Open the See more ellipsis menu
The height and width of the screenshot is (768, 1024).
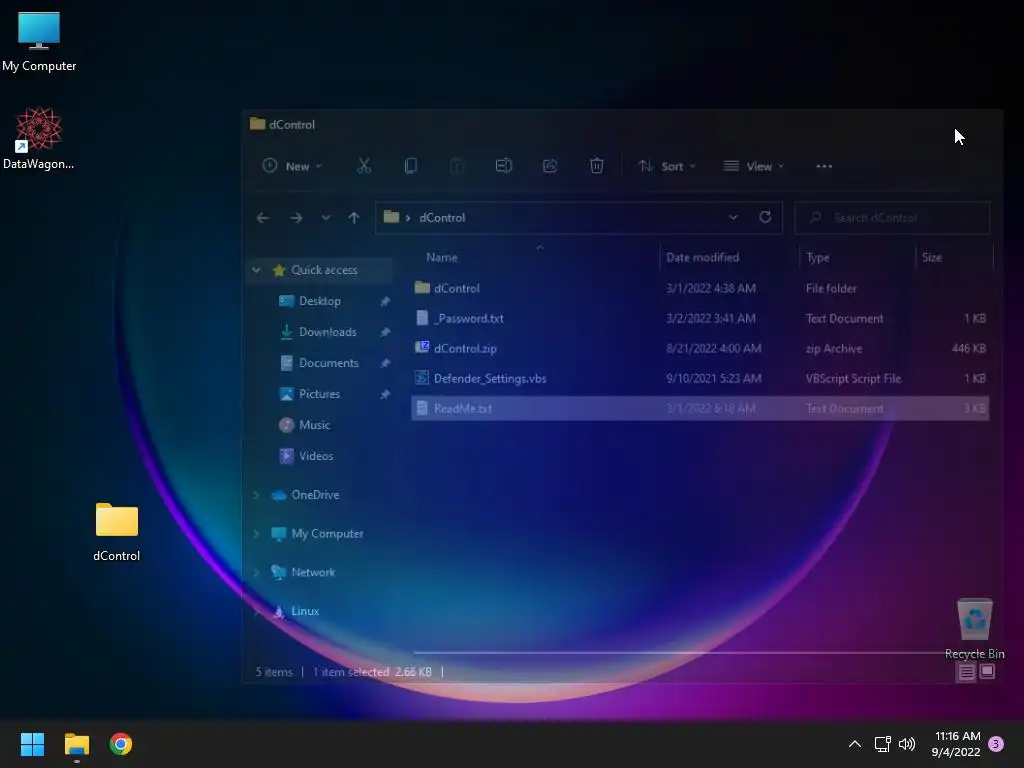[824, 166]
